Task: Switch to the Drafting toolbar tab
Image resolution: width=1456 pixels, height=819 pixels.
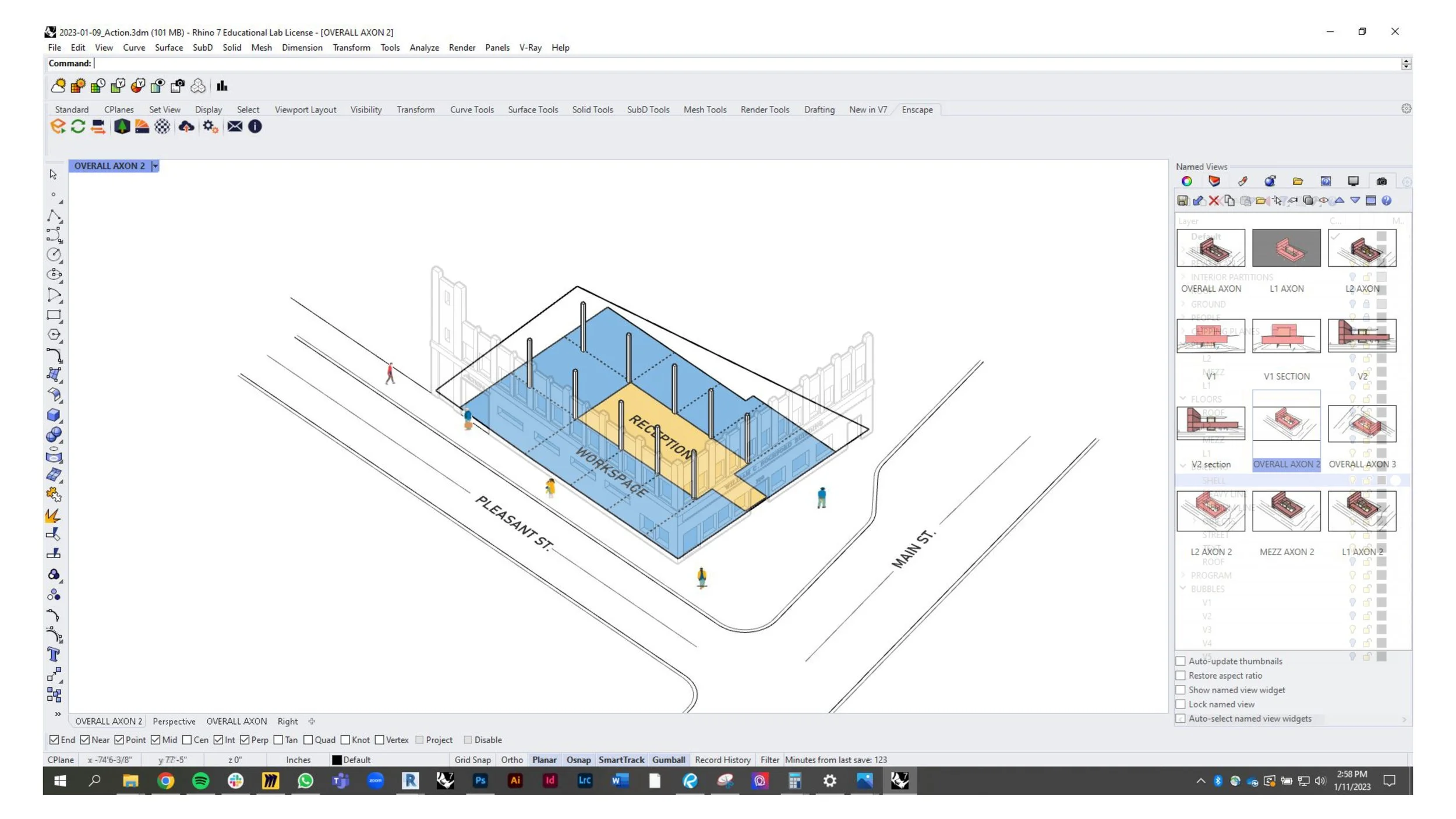Action: point(819,110)
